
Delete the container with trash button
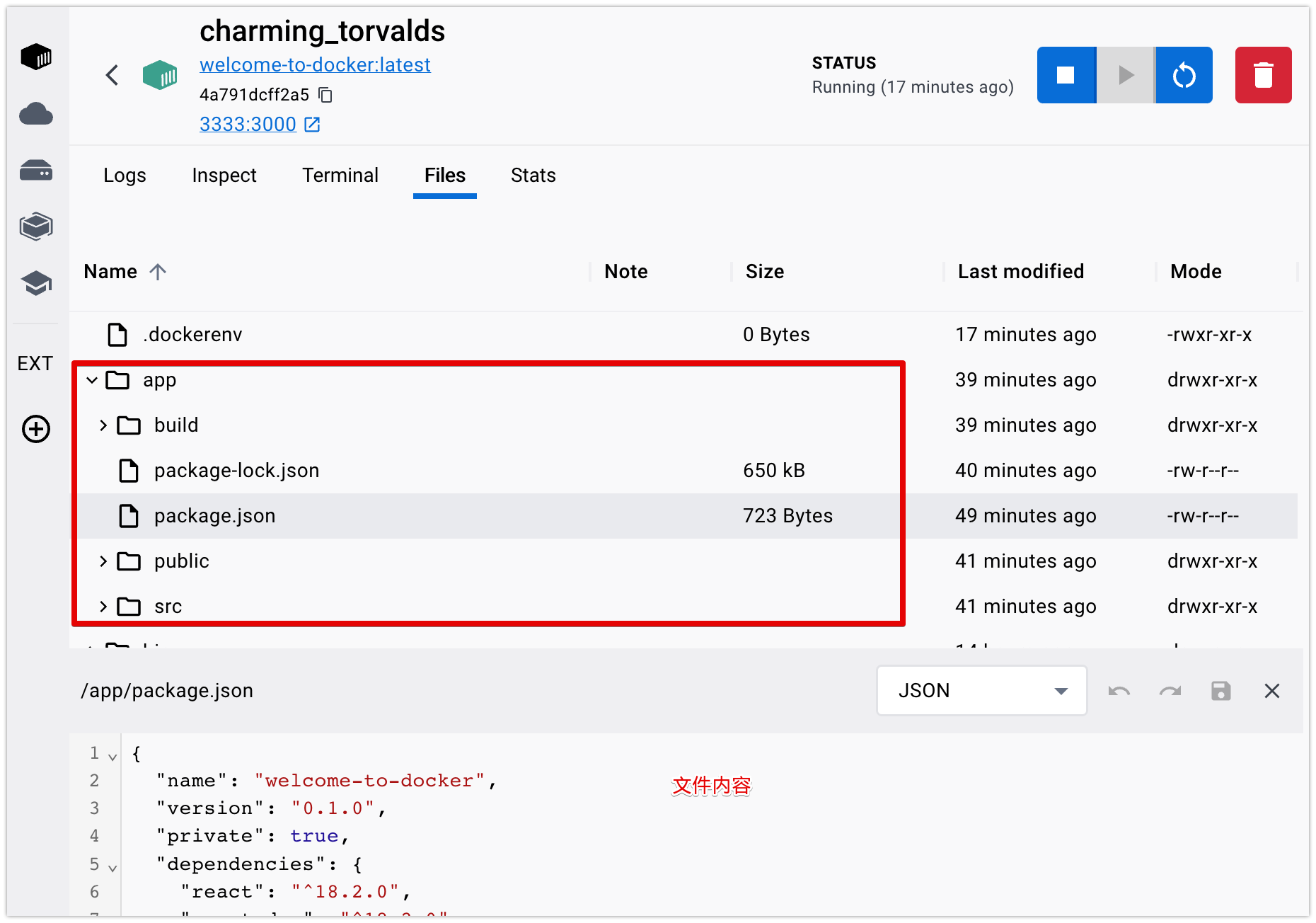point(1263,75)
